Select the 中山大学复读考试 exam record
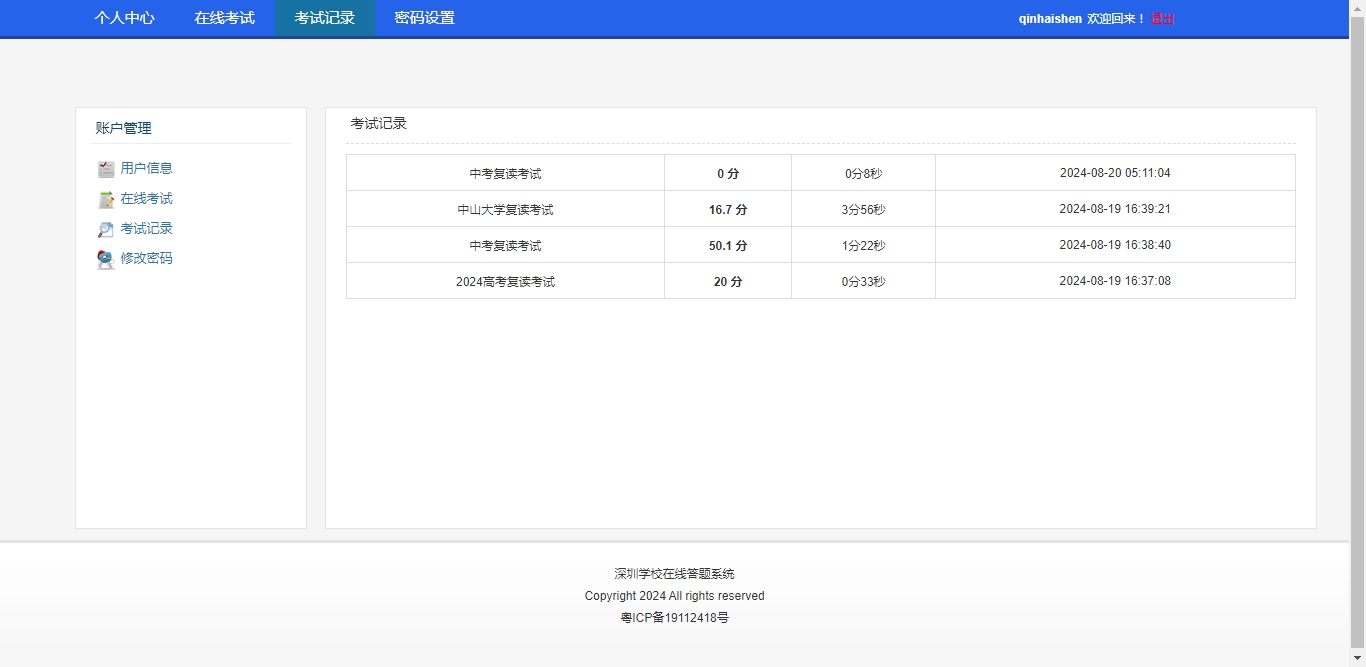 [505, 210]
